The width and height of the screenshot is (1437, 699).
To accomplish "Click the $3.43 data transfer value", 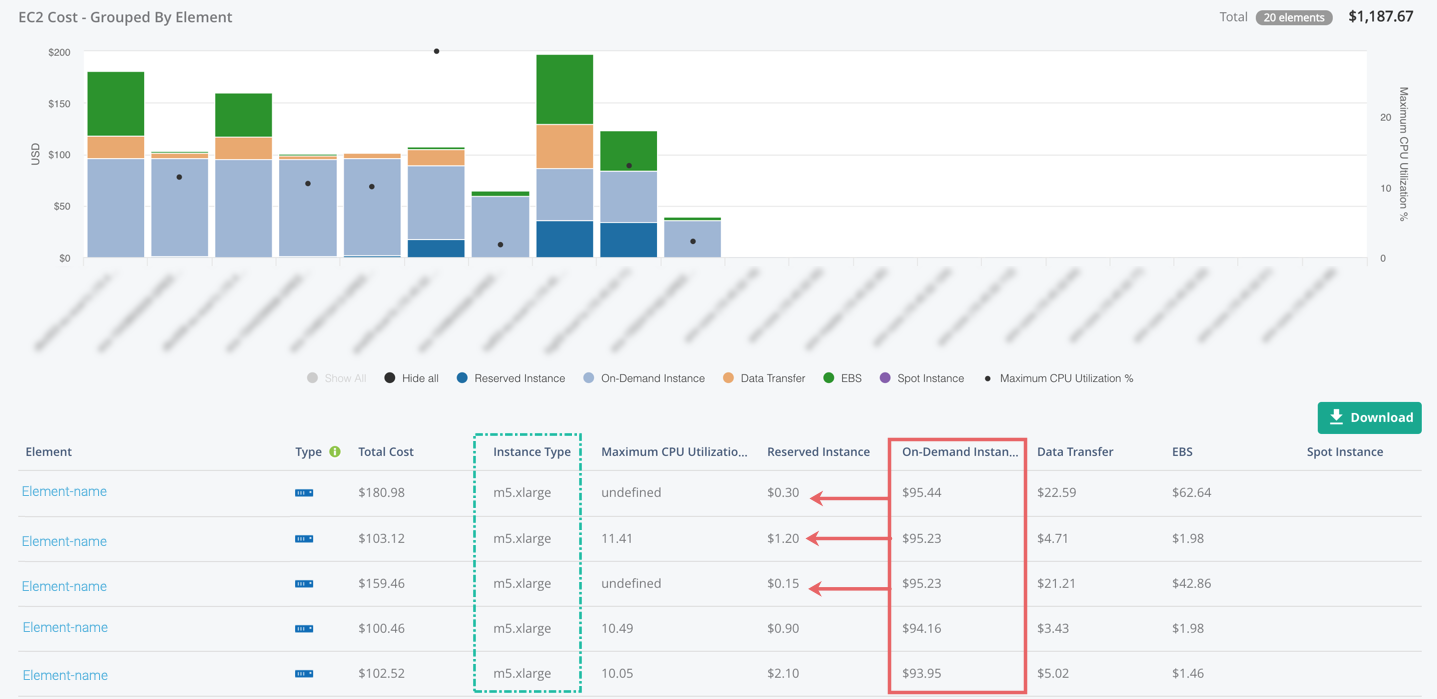I will pyautogui.click(x=1053, y=628).
